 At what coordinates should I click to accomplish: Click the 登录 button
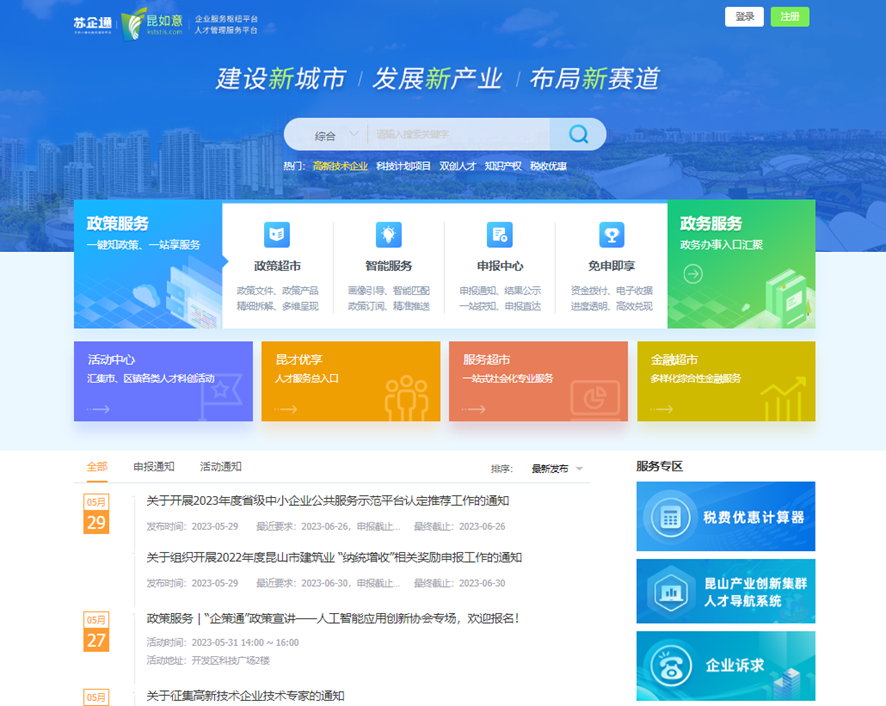coord(744,17)
